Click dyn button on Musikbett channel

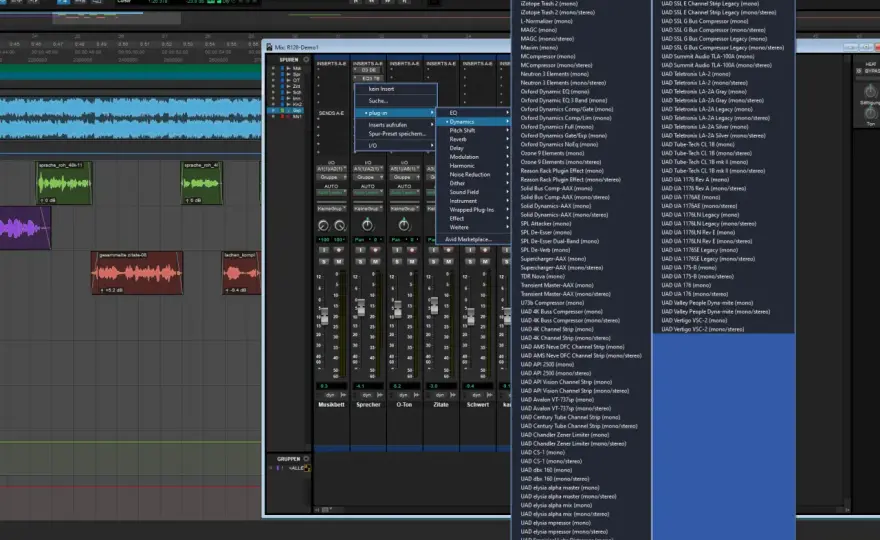point(329,395)
